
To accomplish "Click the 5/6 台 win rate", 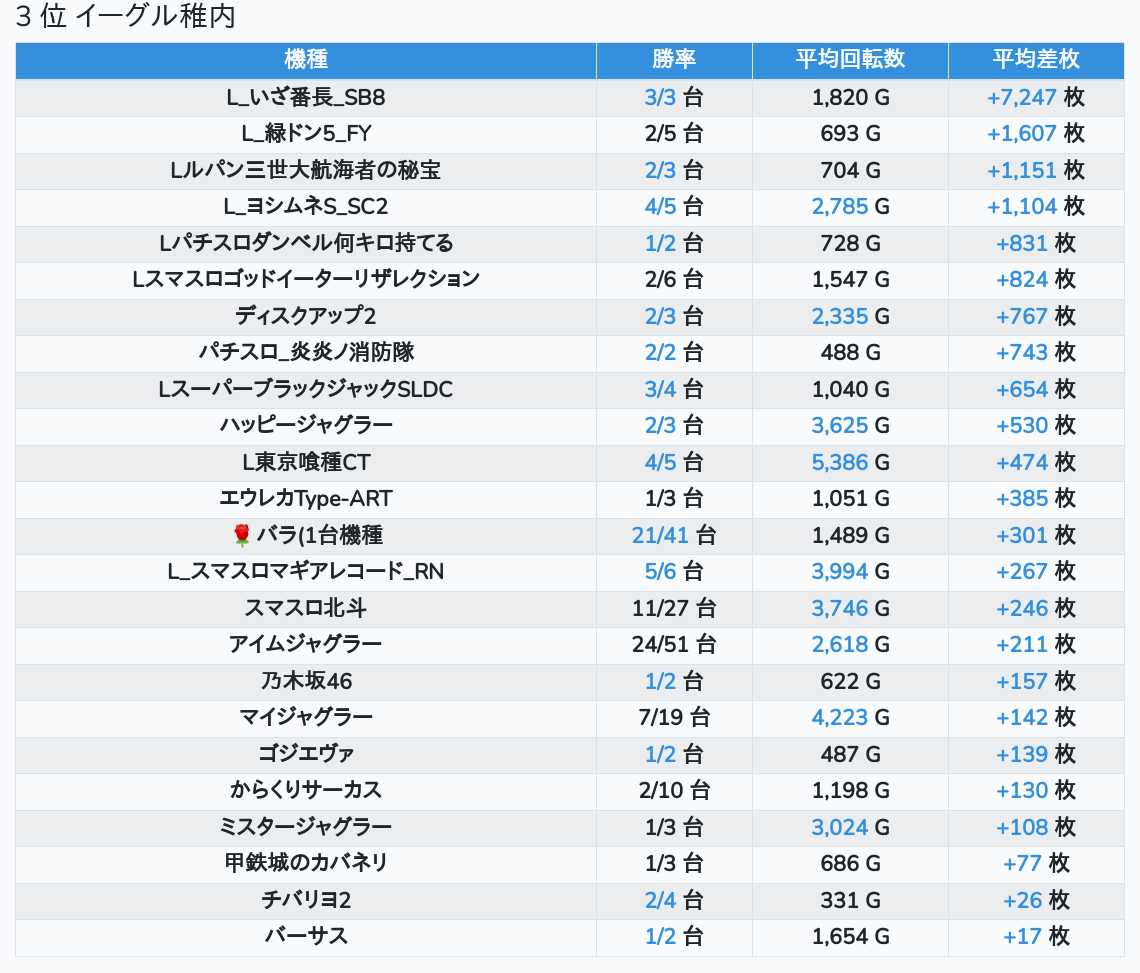I will 674,572.
